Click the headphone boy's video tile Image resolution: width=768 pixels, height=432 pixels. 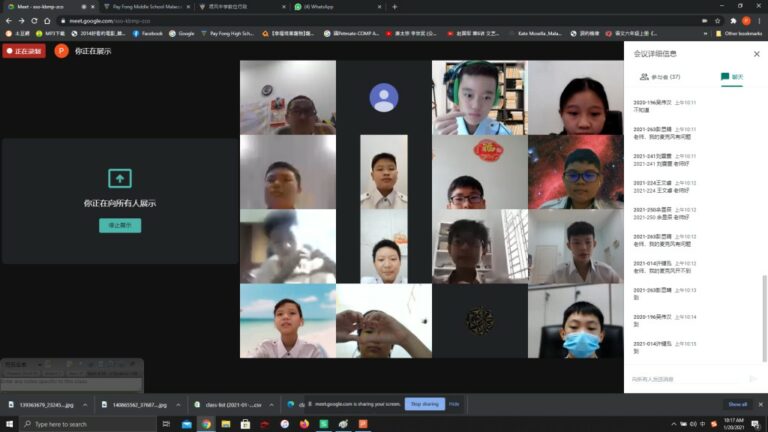click(480, 97)
